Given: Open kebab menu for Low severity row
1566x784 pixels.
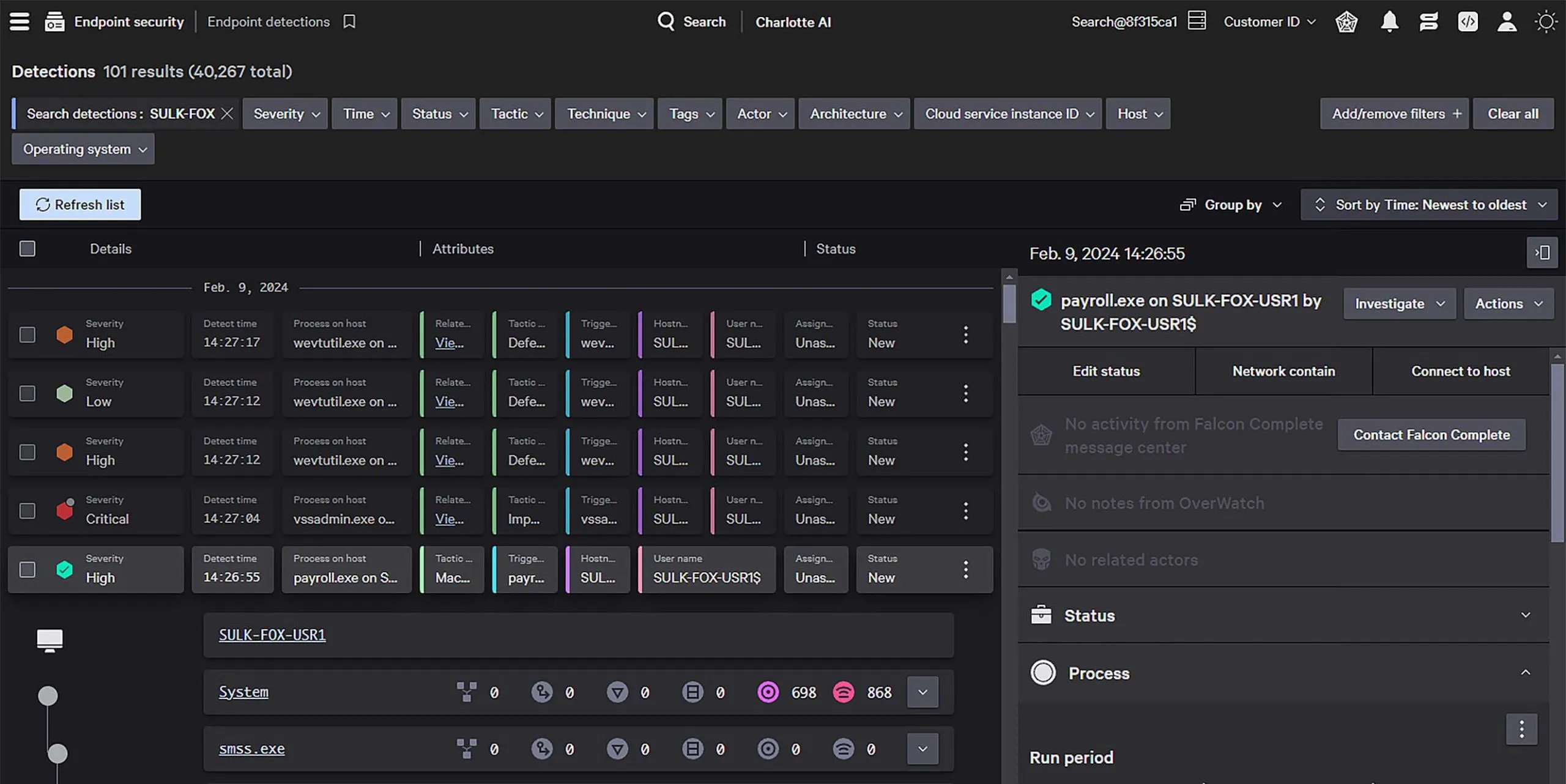Looking at the screenshot, I should point(966,393).
